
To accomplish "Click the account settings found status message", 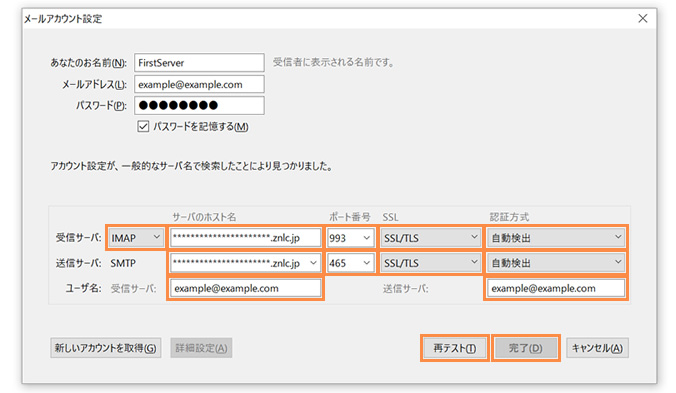I will tap(191, 166).
